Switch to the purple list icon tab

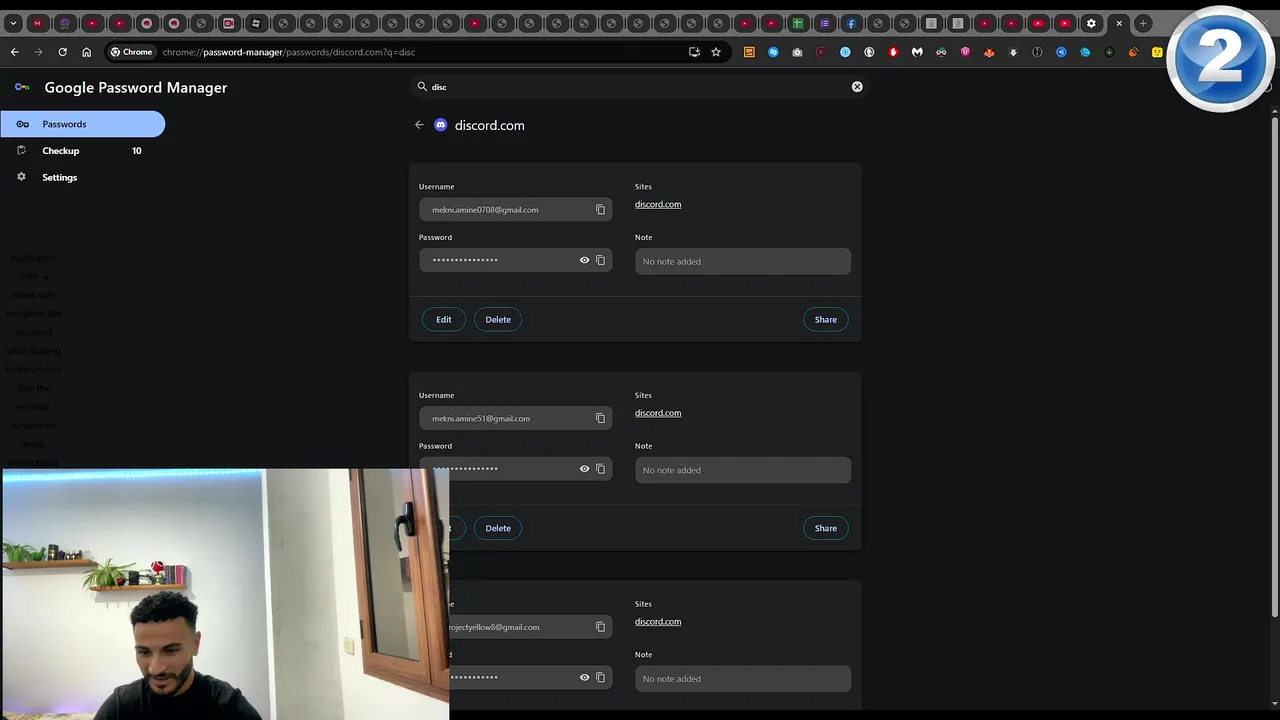[824, 23]
